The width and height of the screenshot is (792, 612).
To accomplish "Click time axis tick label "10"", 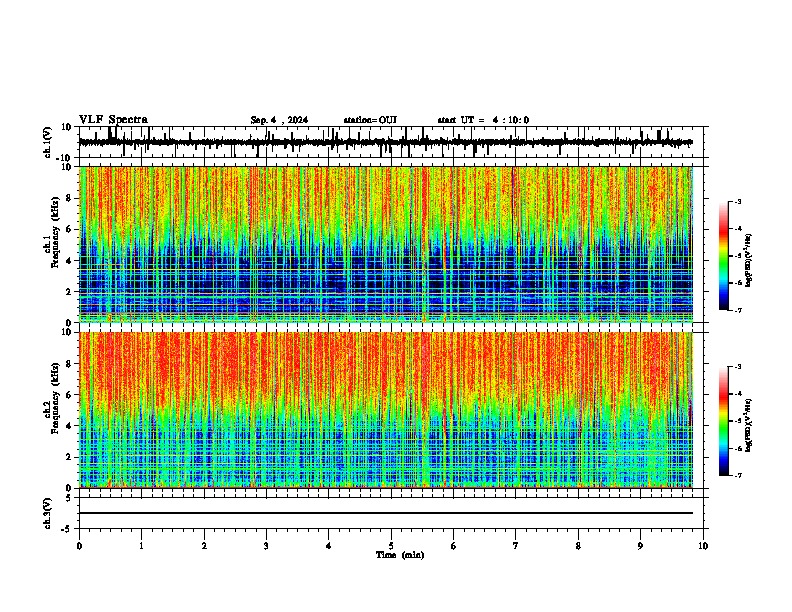I will tap(703, 546).
